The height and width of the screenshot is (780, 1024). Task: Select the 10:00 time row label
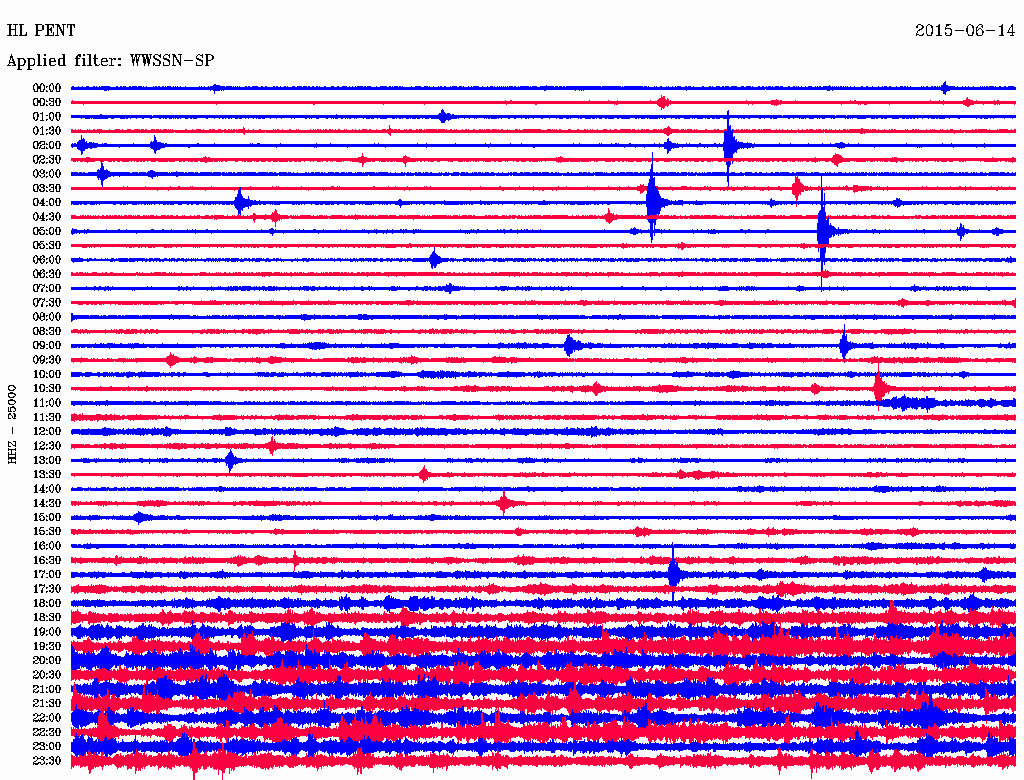click(46, 374)
